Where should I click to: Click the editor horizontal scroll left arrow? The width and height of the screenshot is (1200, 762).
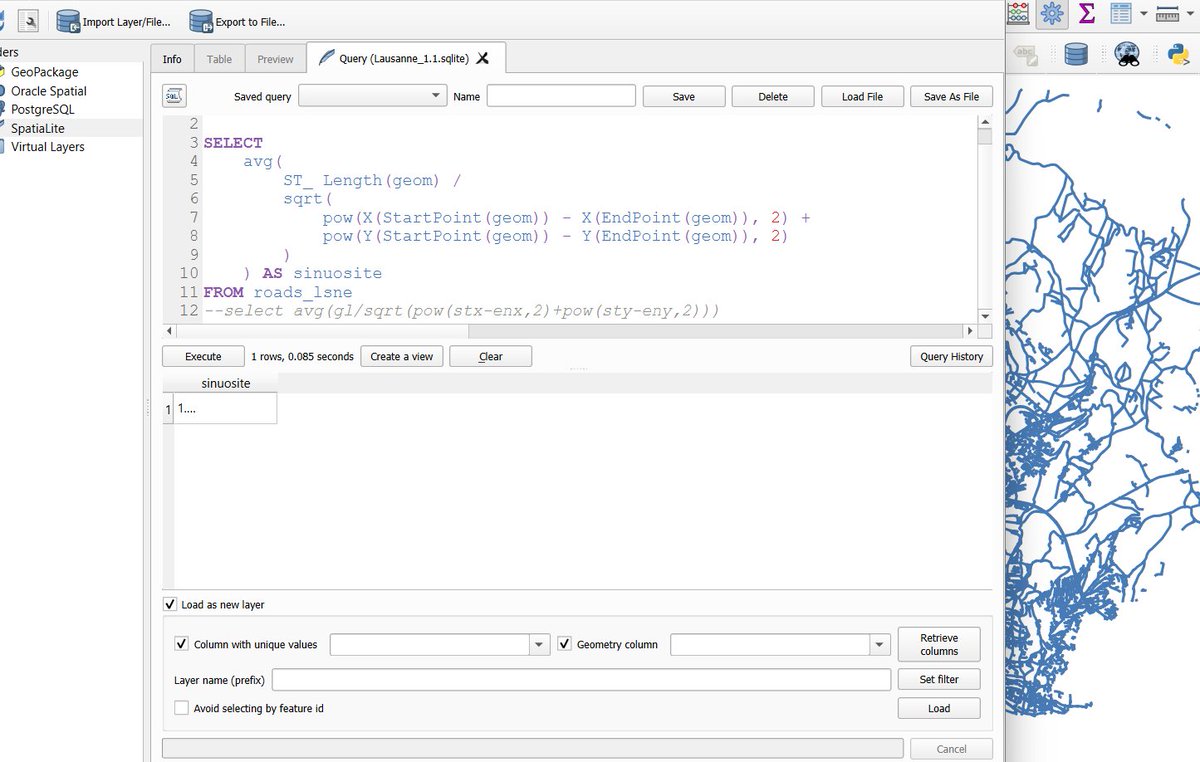171,330
